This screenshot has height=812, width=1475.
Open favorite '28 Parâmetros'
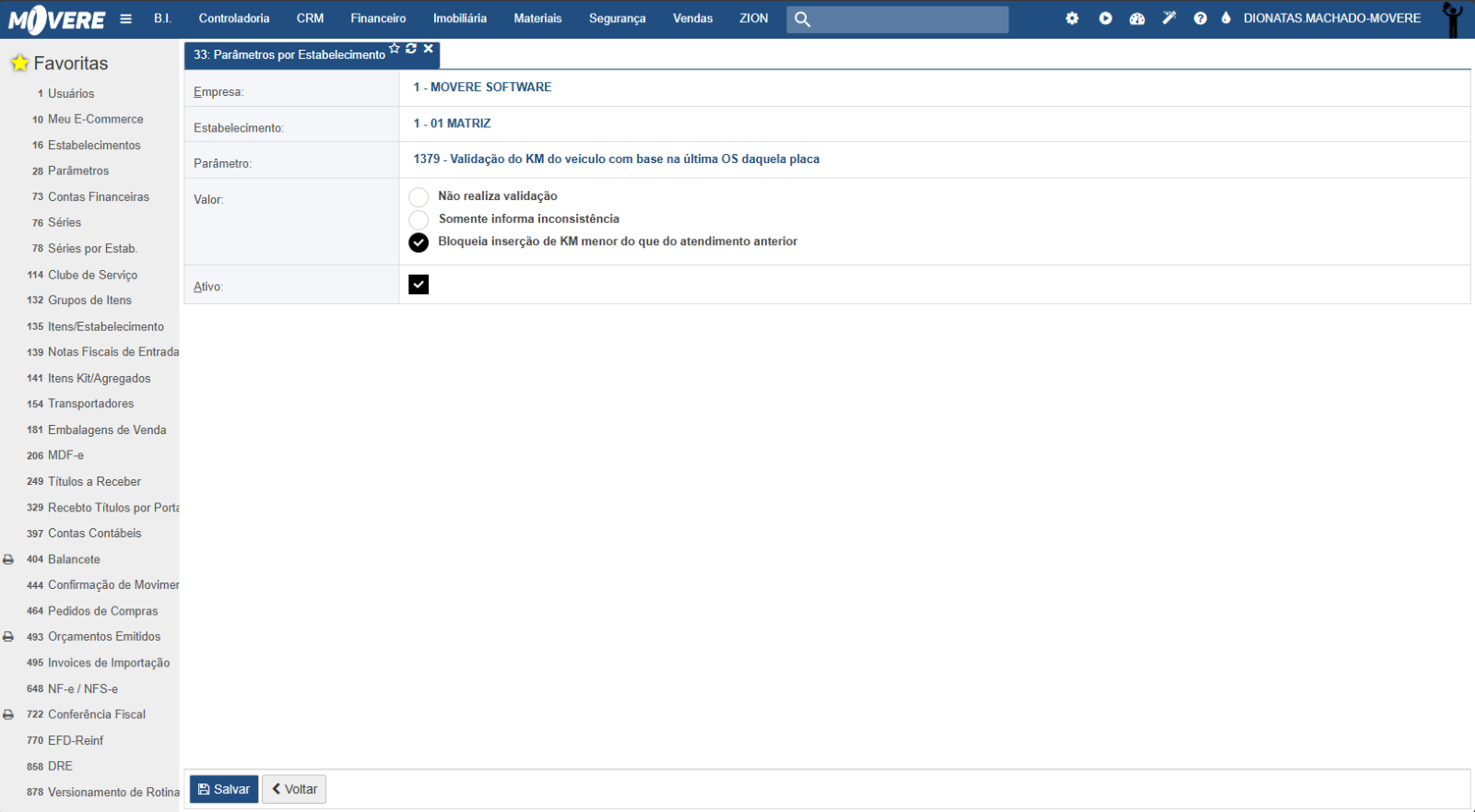70,171
